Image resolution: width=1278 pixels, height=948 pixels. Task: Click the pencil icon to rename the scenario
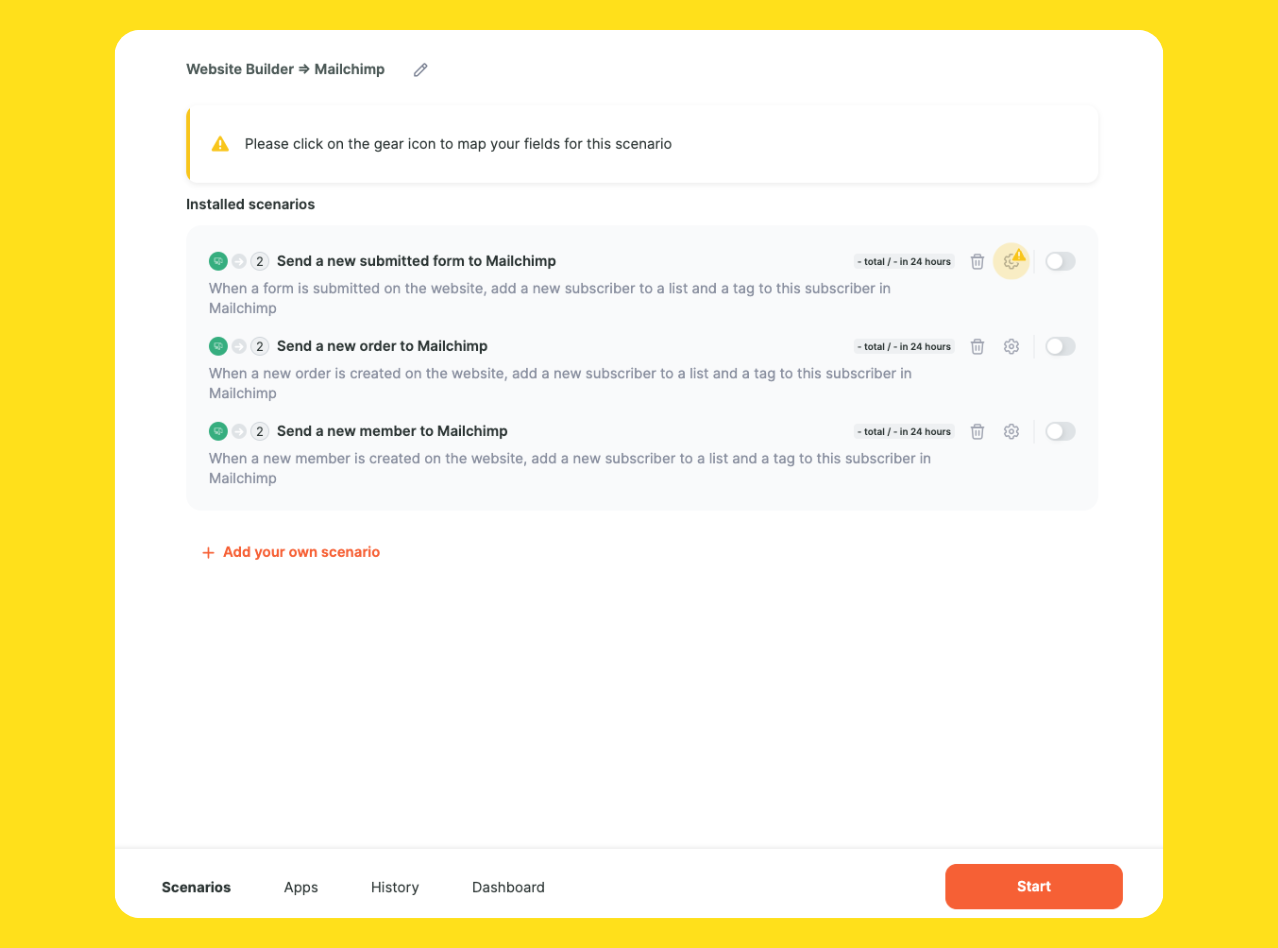pos(419,69)
